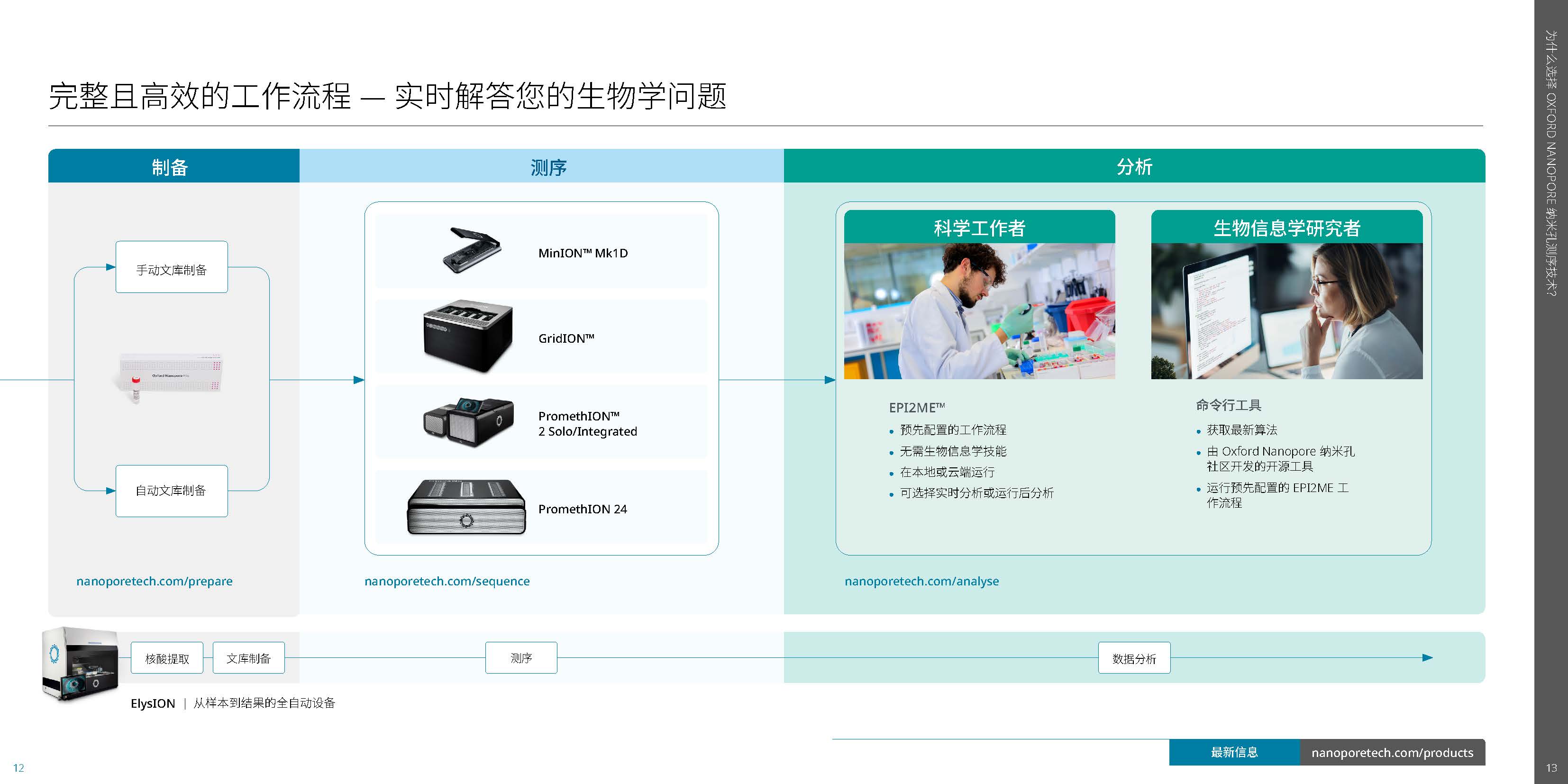Image resolution: width=1568 pixels, height=784 pixels.
Task: Click the 命令行工具 heading
Action: (1228, 405)
